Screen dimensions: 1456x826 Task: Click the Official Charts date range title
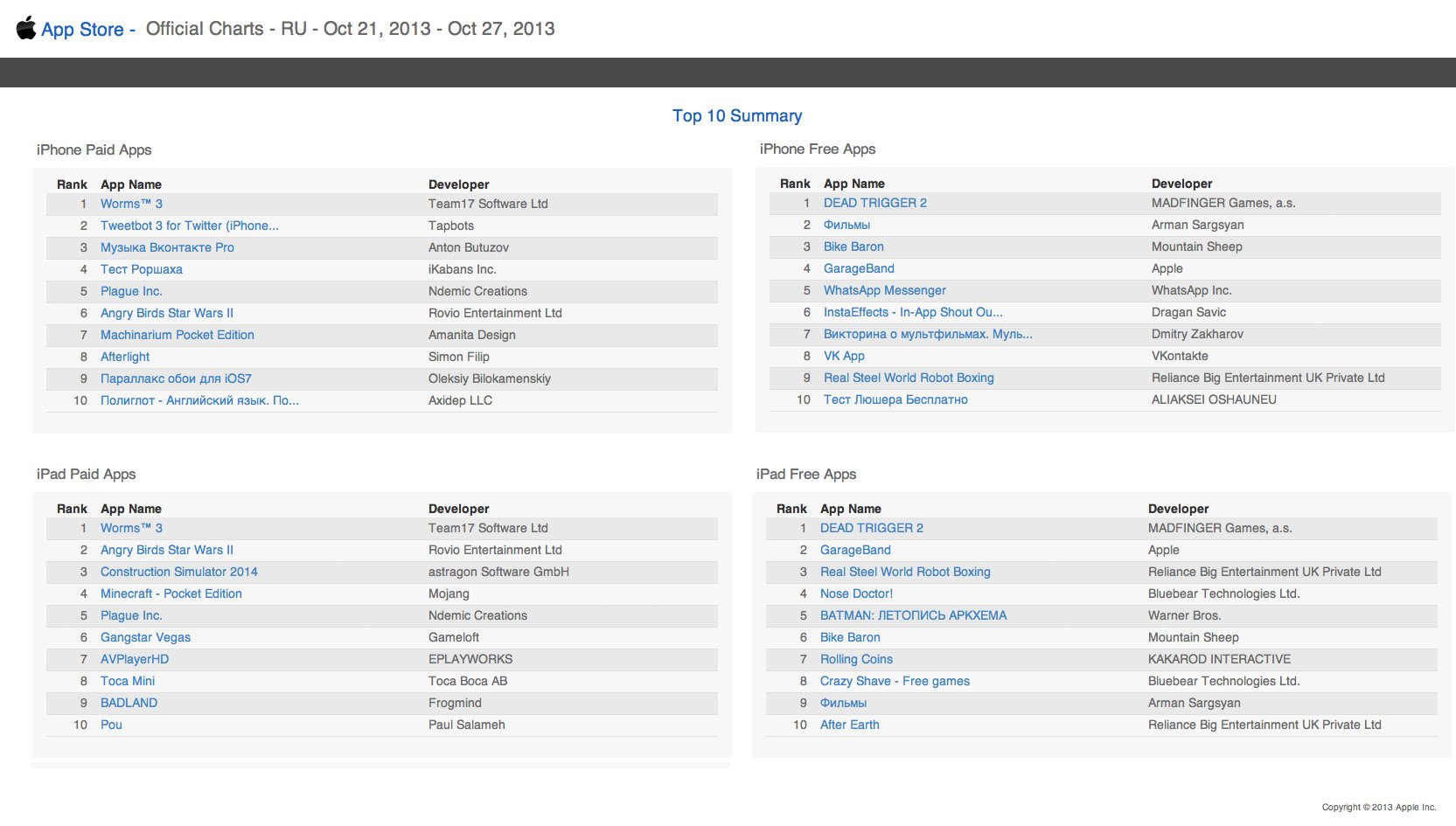(350, 29)
